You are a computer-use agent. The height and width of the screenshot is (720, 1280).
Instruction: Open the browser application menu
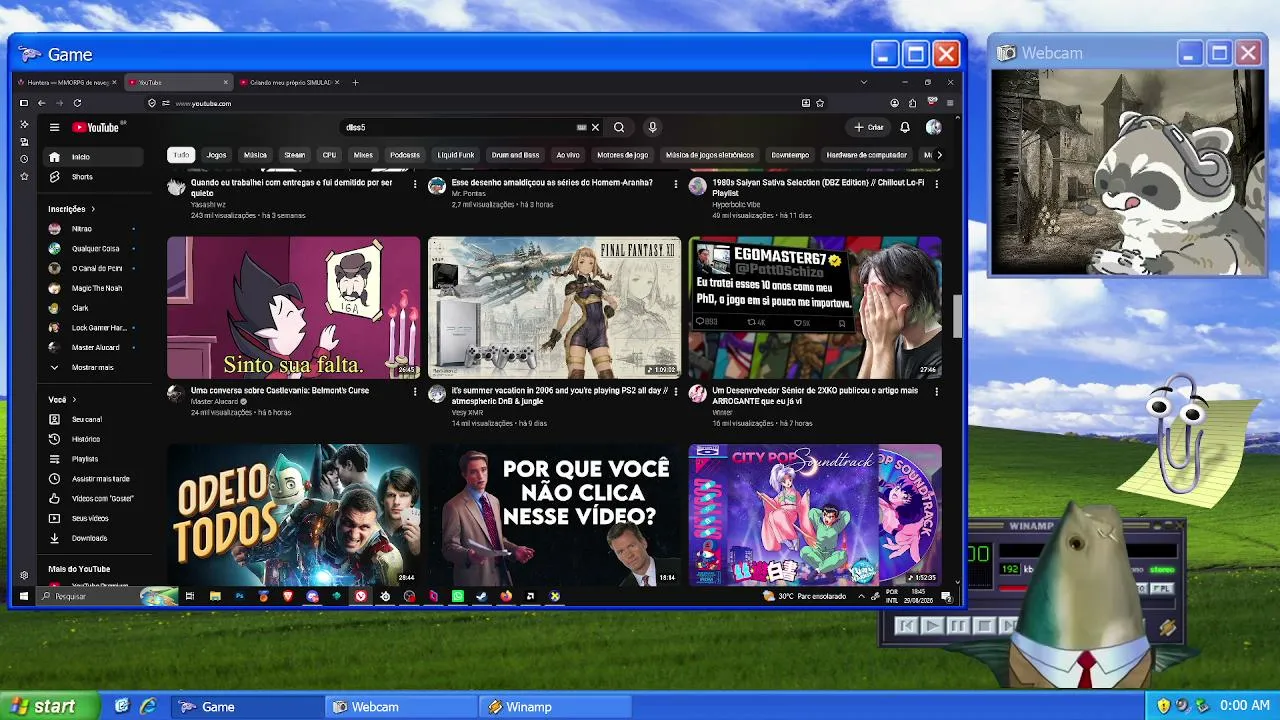pos(950,103)
